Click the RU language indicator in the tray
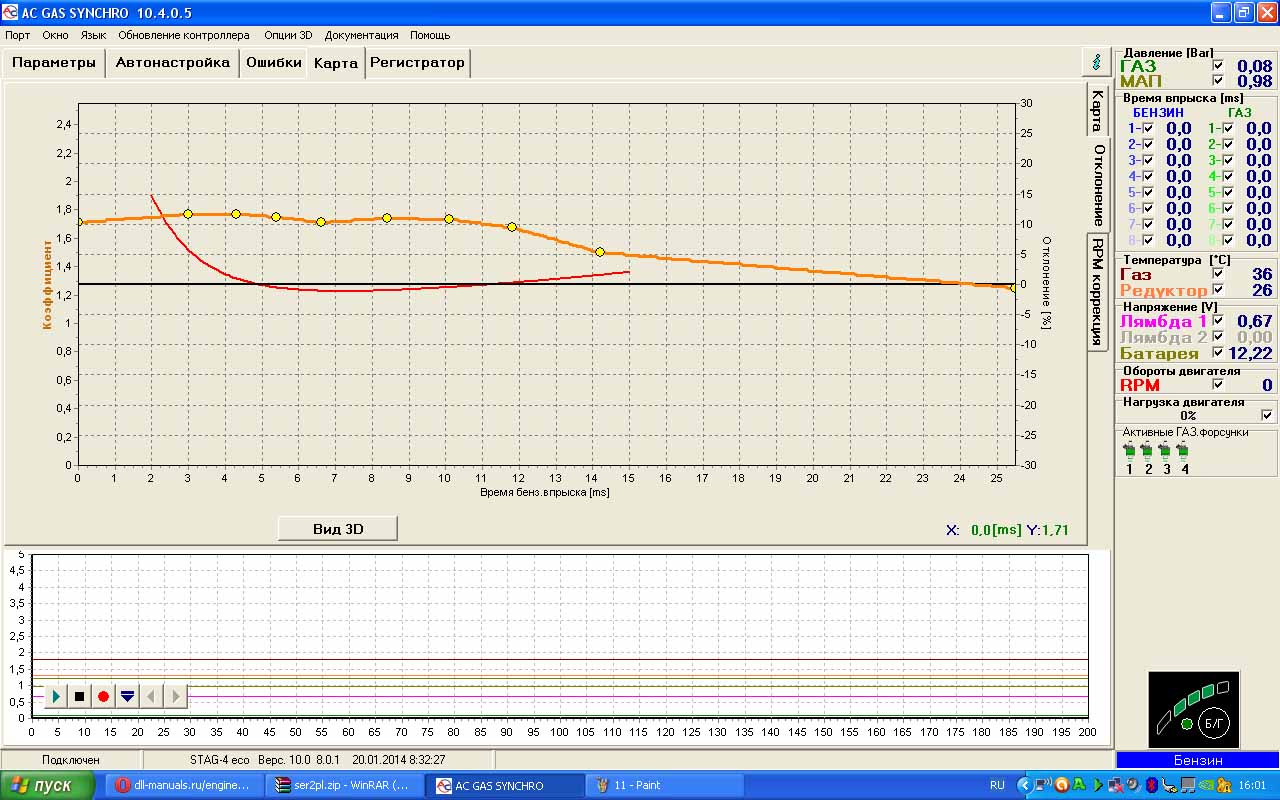This screenshot has height=800, width=1280. (997, 785)
